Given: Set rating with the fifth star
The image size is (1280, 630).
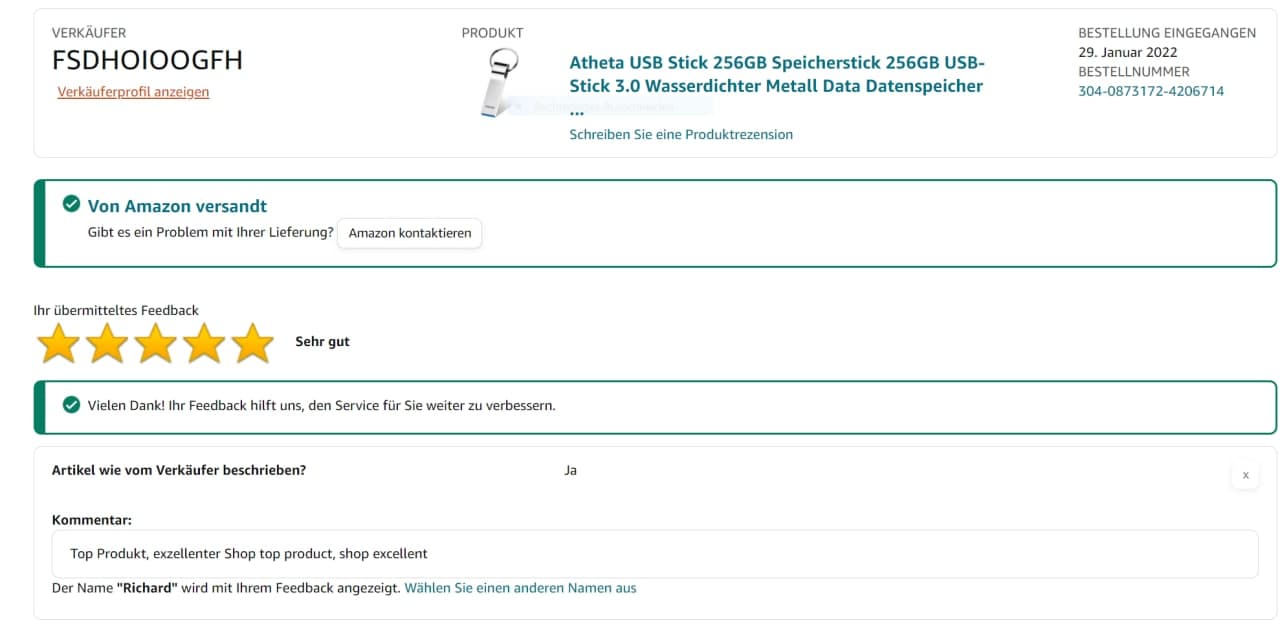Looking at the screenshot, I should pos(252,343).
